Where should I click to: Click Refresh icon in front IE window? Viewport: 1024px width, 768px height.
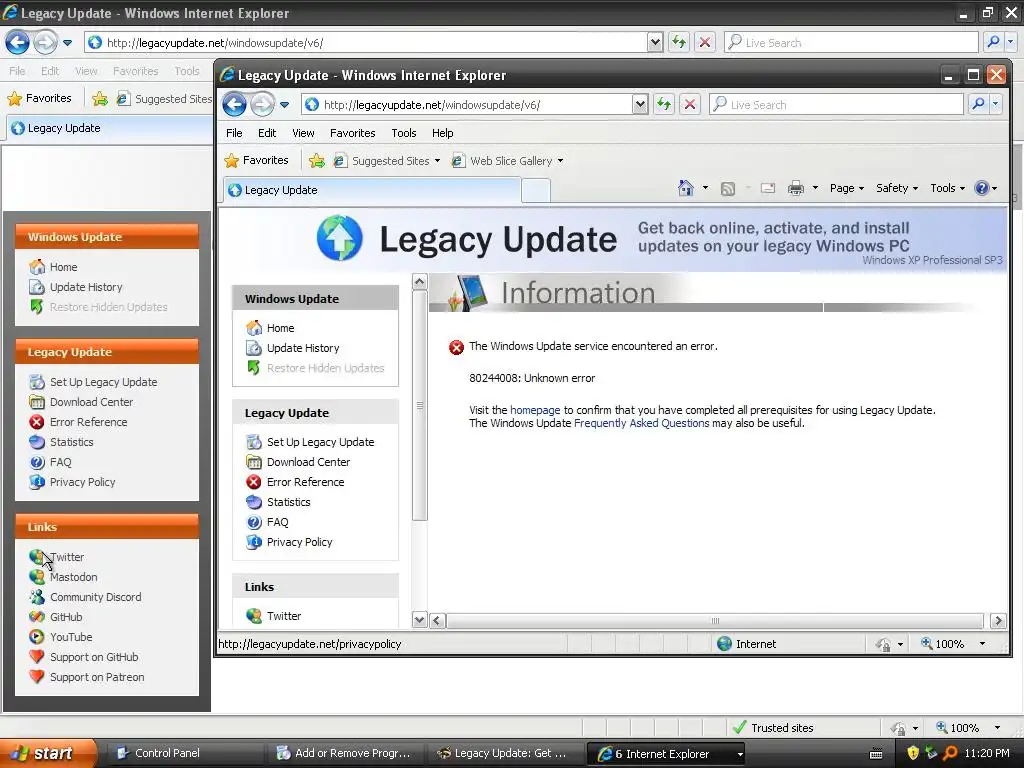click(664, 104)
